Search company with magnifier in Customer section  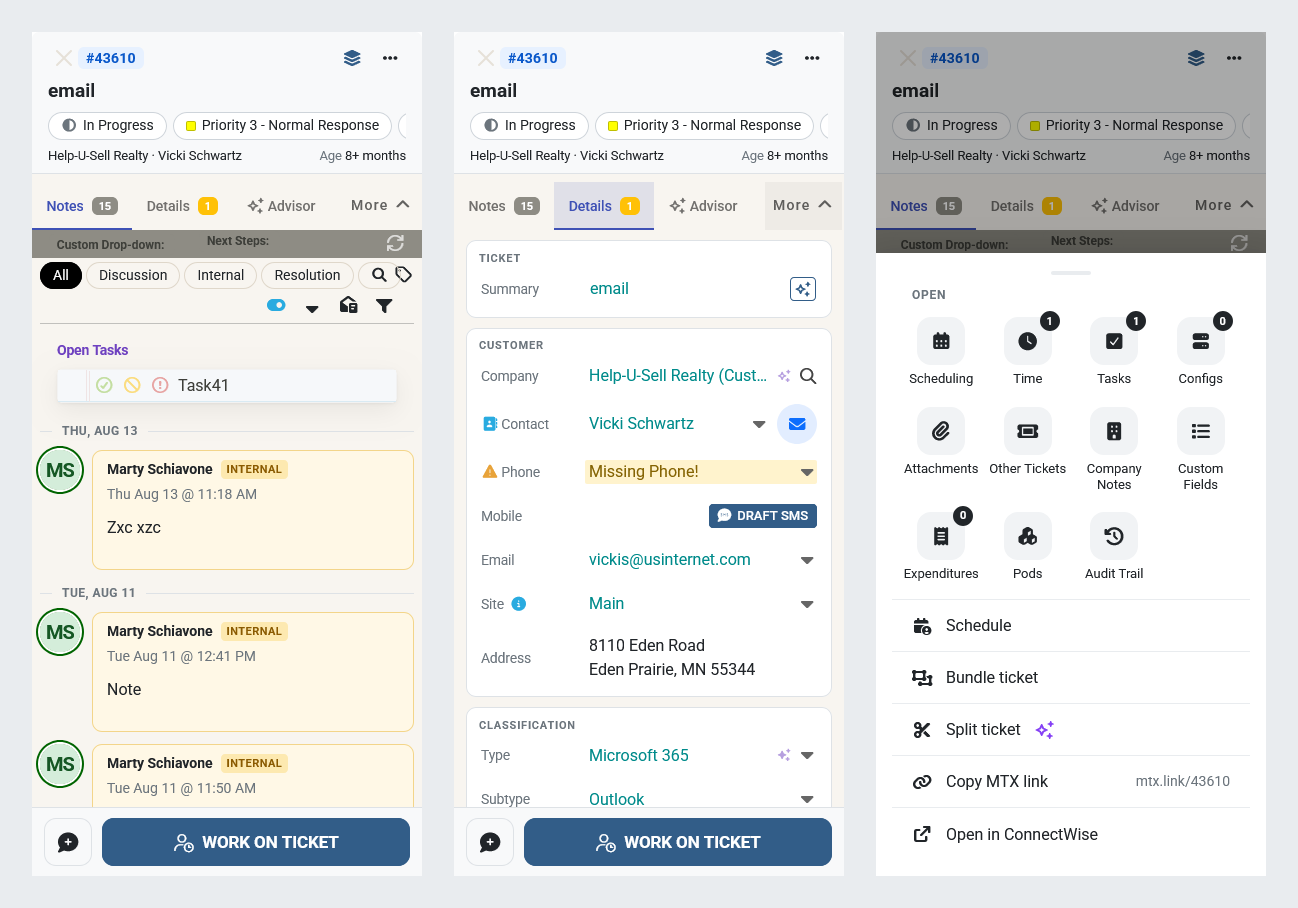click(x=808, y=376)
